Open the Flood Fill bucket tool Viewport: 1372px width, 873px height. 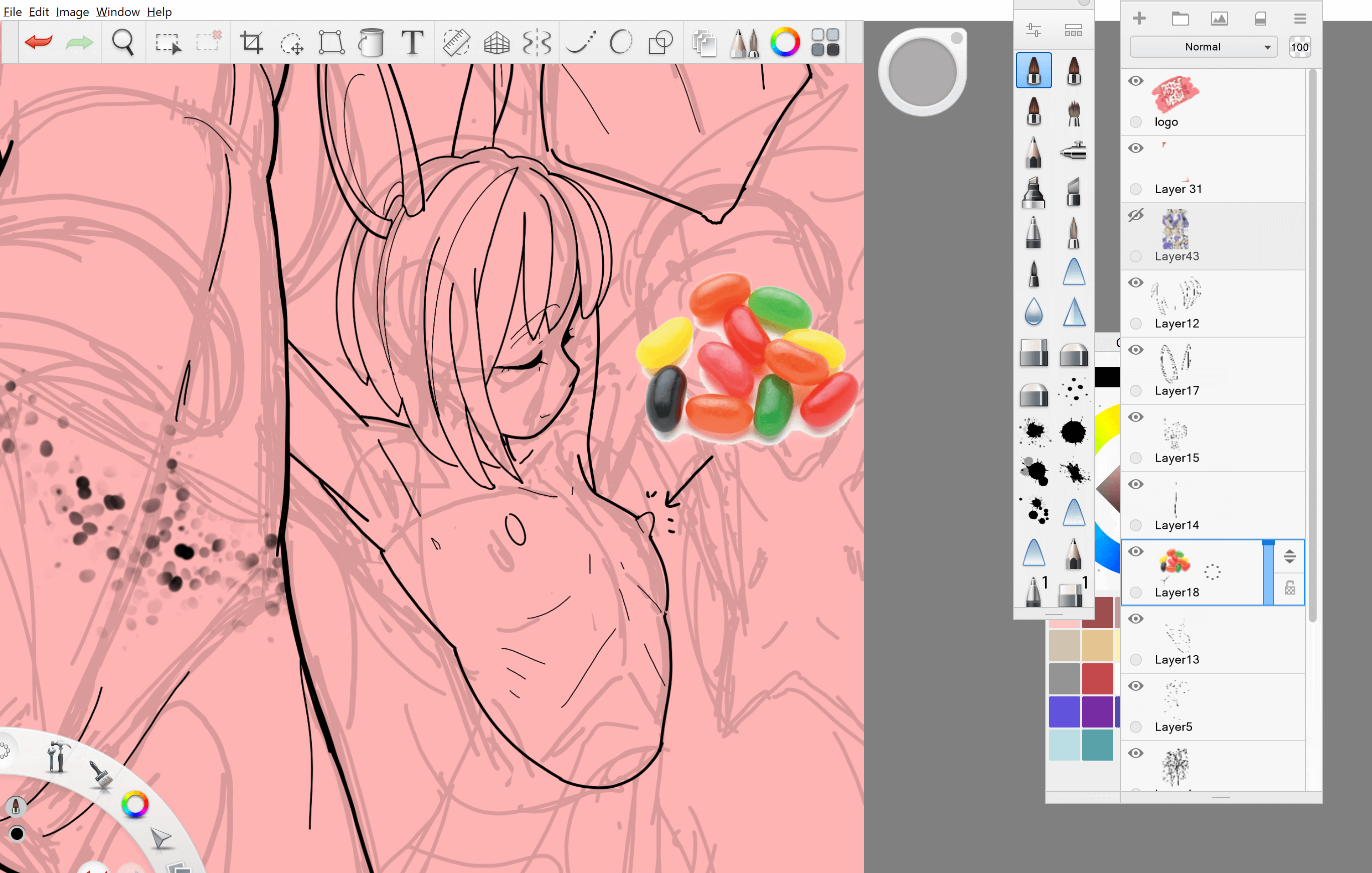(371, 42)
